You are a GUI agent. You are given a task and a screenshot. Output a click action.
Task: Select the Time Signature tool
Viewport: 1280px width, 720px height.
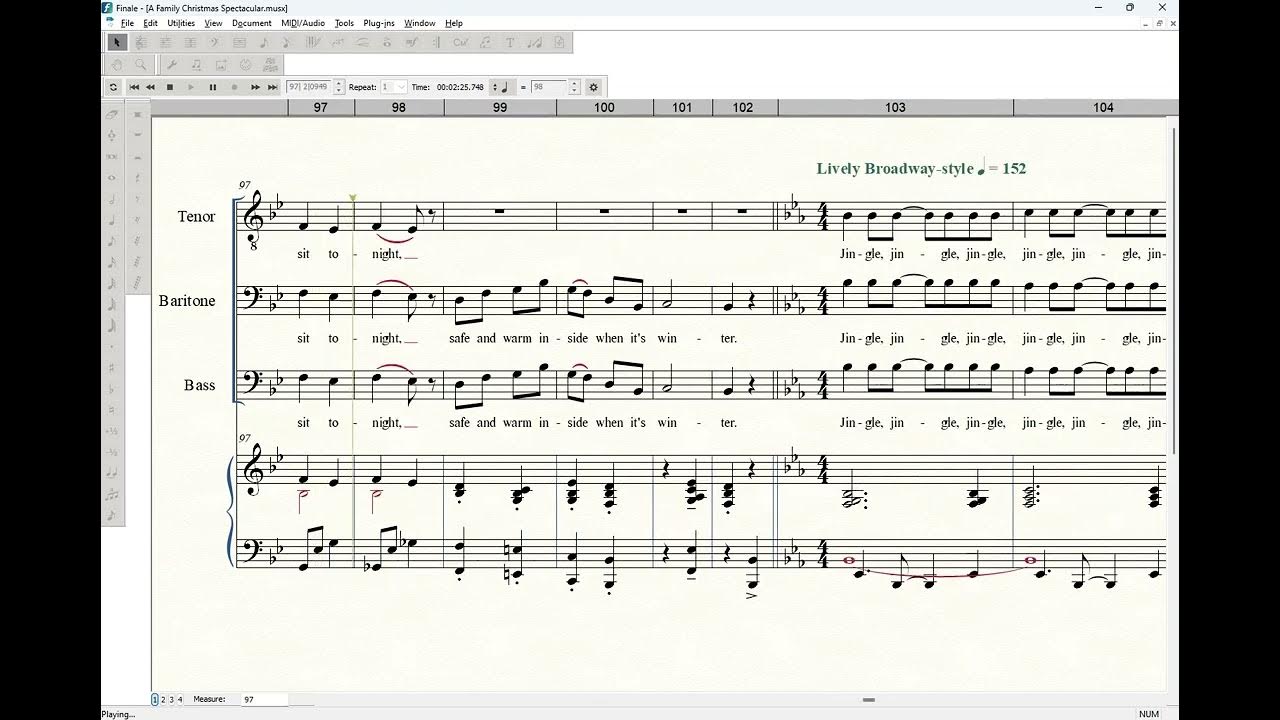point(190,43)
